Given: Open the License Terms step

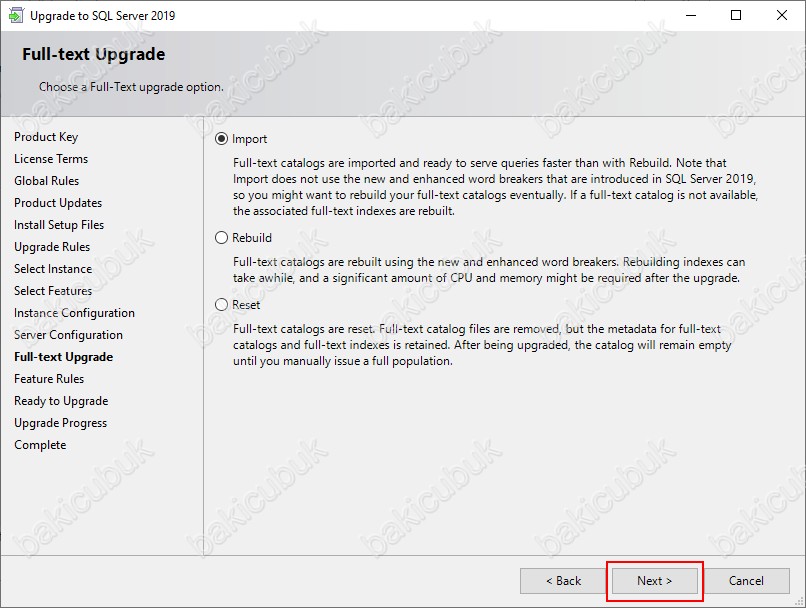Looking at the screenshot, I should [51, 159].
